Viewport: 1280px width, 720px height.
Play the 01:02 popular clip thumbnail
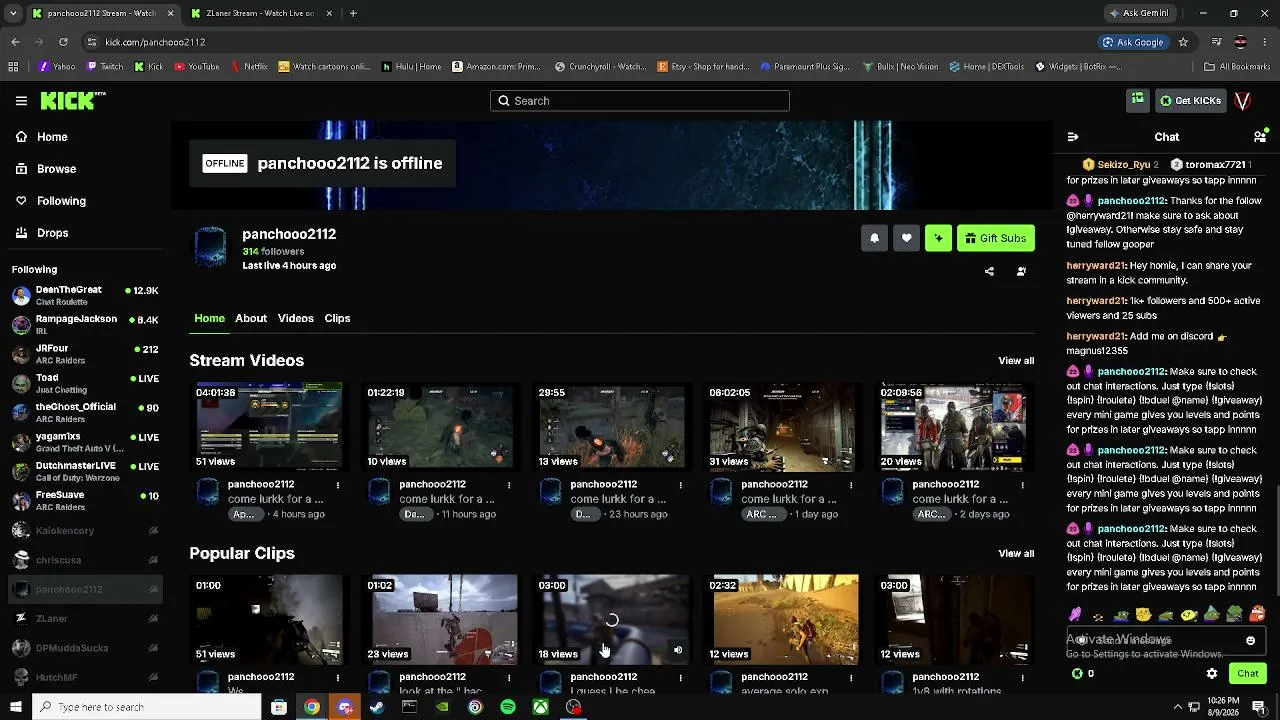click(440, 618)
